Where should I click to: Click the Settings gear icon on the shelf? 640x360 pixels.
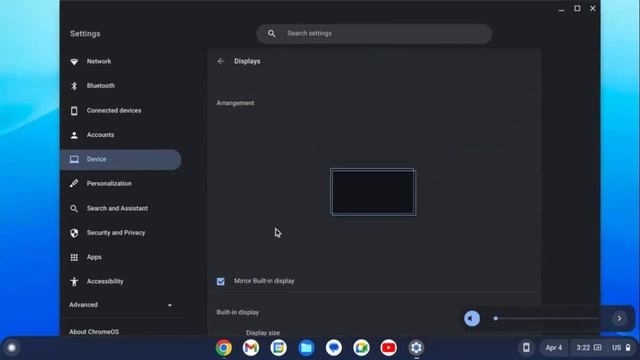(x=416, y=348)
